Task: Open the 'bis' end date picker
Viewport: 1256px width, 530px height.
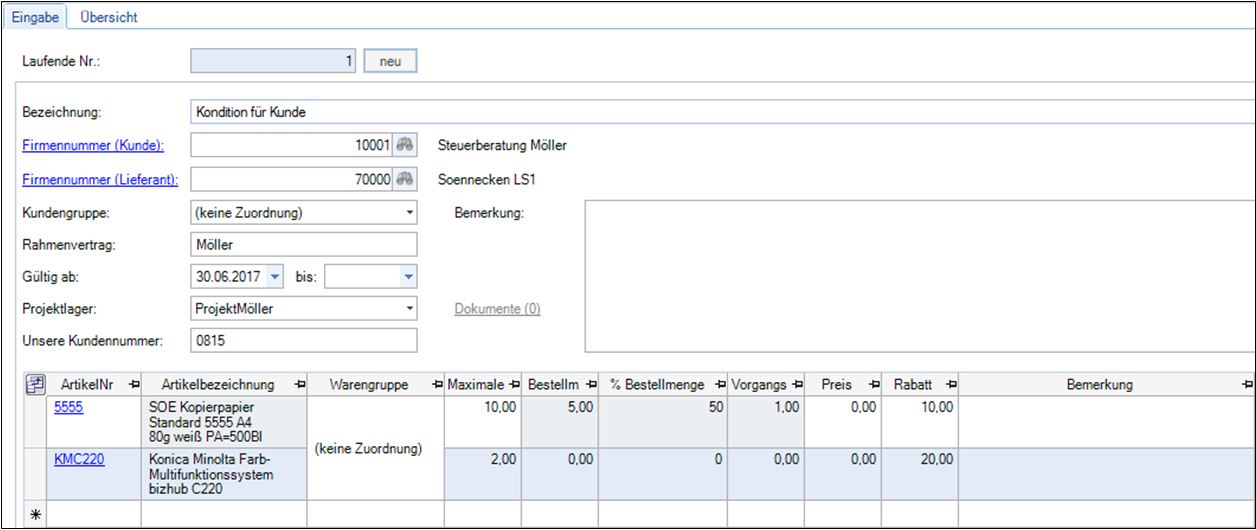Action: point(408,277)
